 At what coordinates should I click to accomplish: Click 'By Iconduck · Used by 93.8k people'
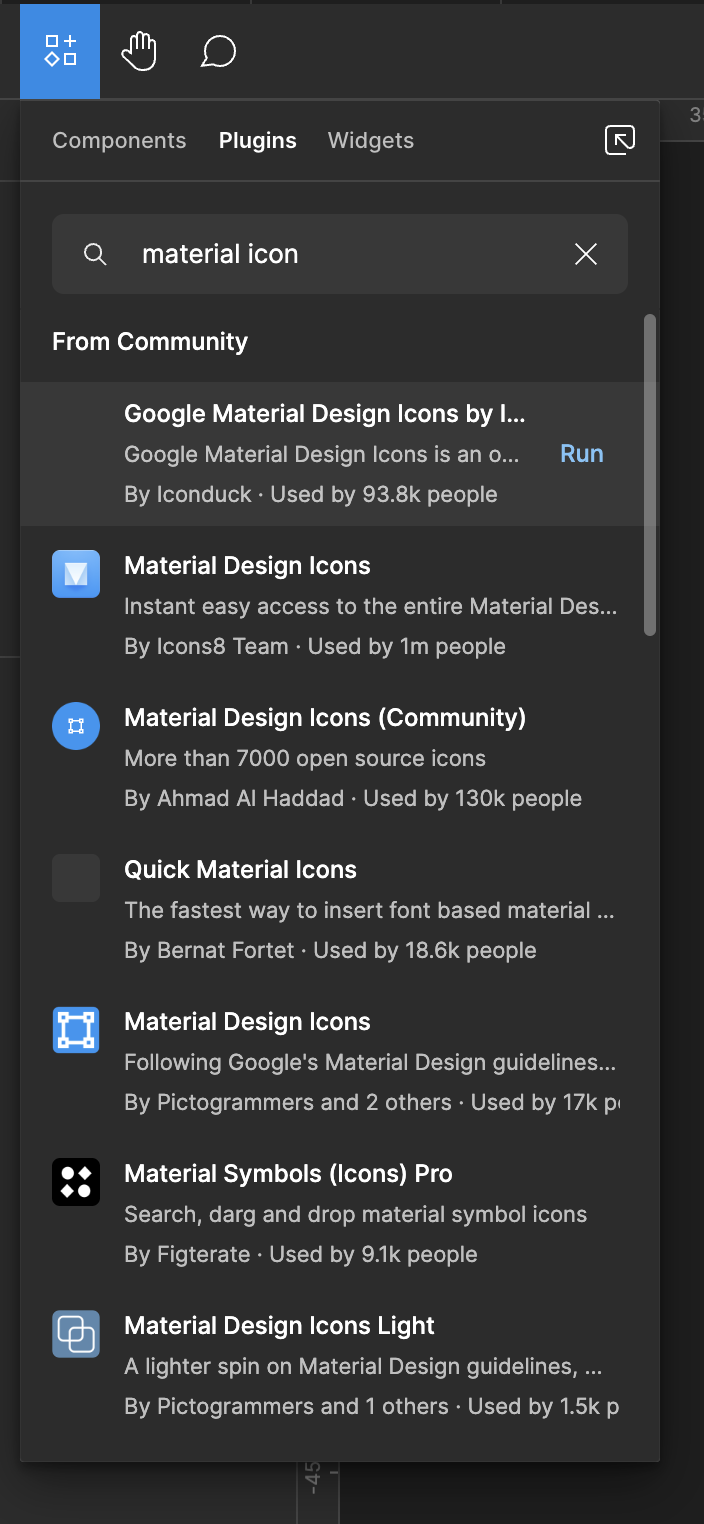(x=311, y=494)
